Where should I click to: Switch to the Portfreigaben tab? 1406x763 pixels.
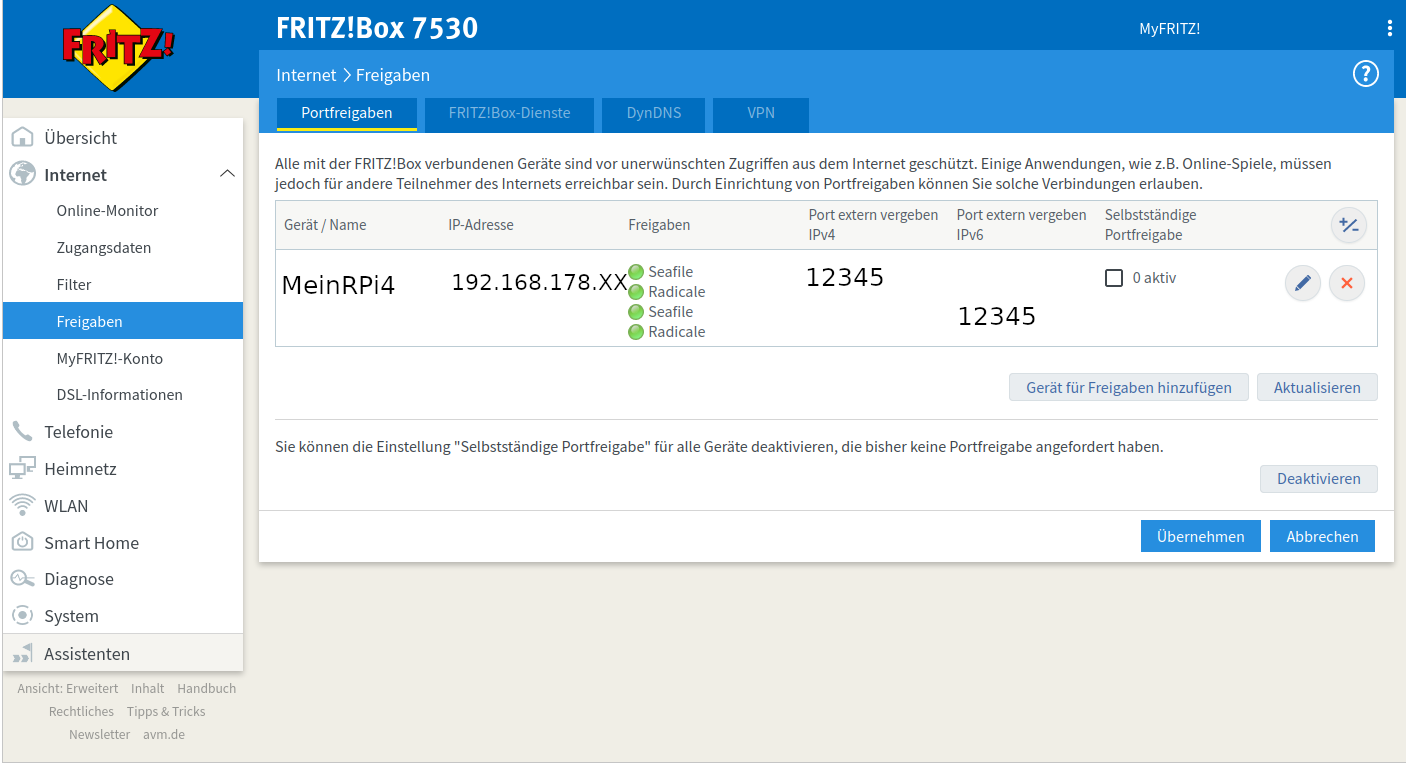point(347,113)
